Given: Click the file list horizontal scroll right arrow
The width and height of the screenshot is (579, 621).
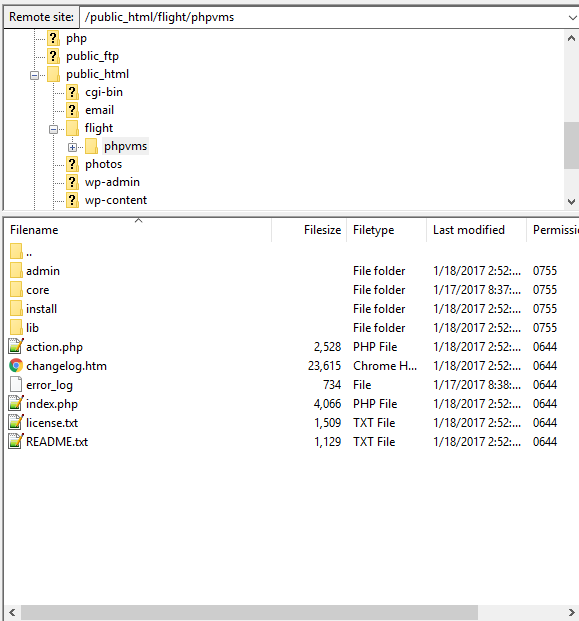Looking at the screenshot, I should (x=571, y=612).
